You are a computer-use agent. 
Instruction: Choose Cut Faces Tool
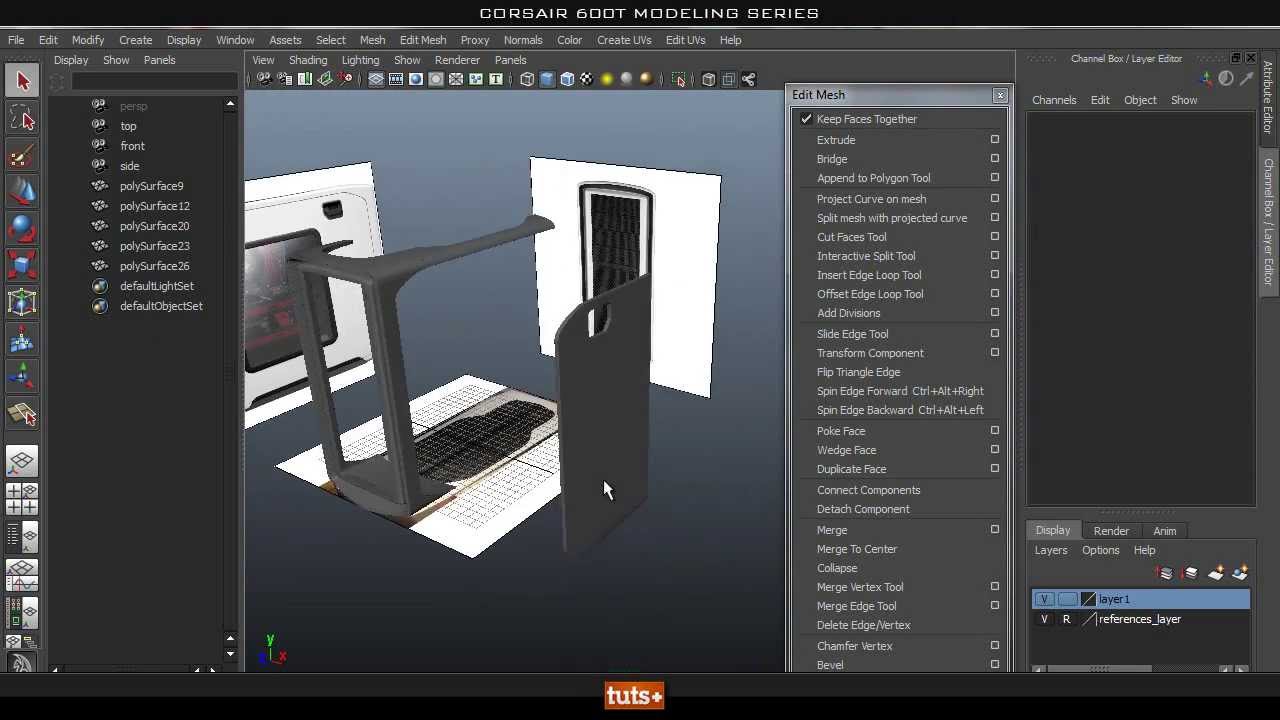click(x=852, y=237)
